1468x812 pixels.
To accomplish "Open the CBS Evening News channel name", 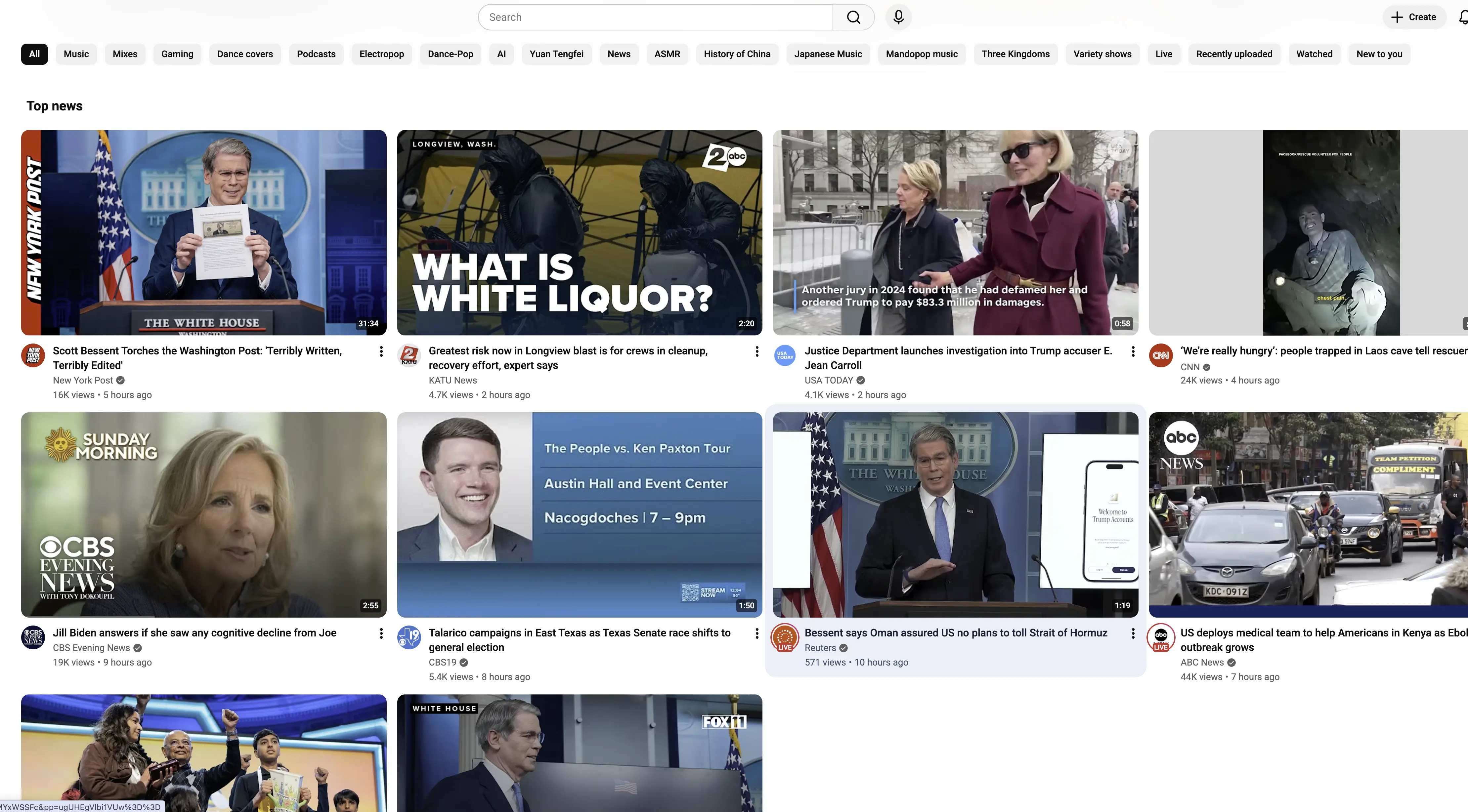I will point(91,647).
